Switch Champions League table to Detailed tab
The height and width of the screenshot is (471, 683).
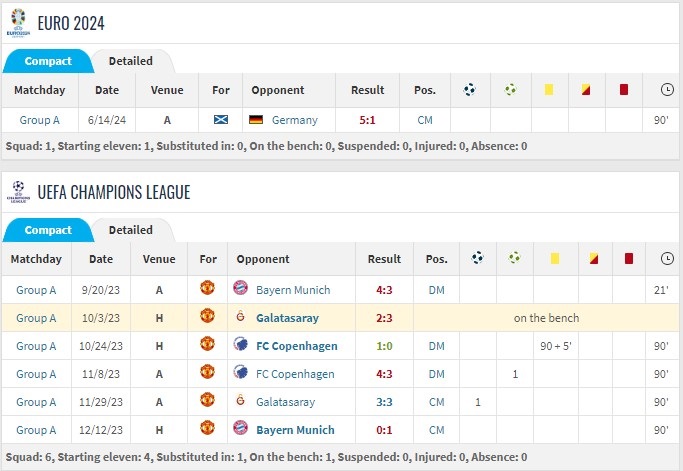pos(131,230)
